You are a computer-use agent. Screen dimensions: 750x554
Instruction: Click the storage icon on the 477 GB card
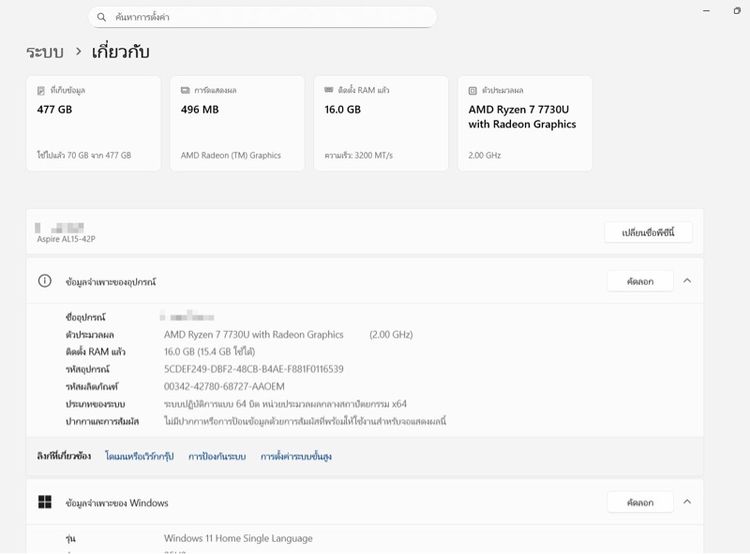[41, 90]
